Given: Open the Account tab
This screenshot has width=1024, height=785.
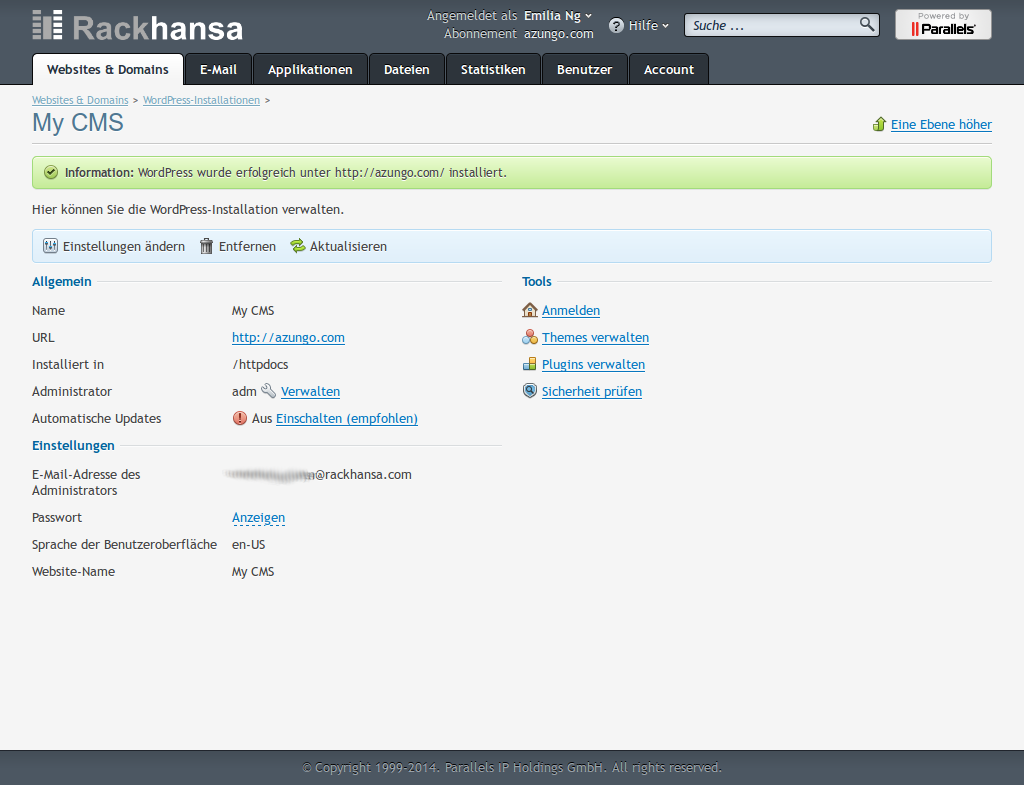Looking at the screenshot, I should pos(669,69).
